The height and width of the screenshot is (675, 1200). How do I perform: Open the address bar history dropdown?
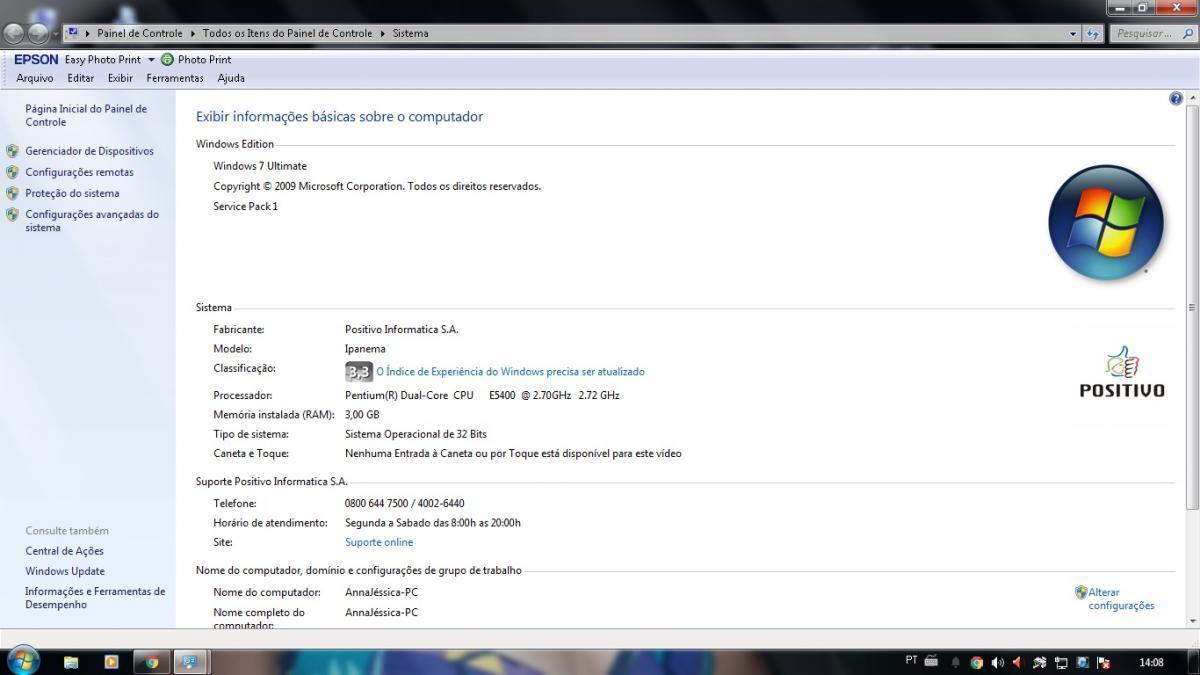tap(1075, 33)
